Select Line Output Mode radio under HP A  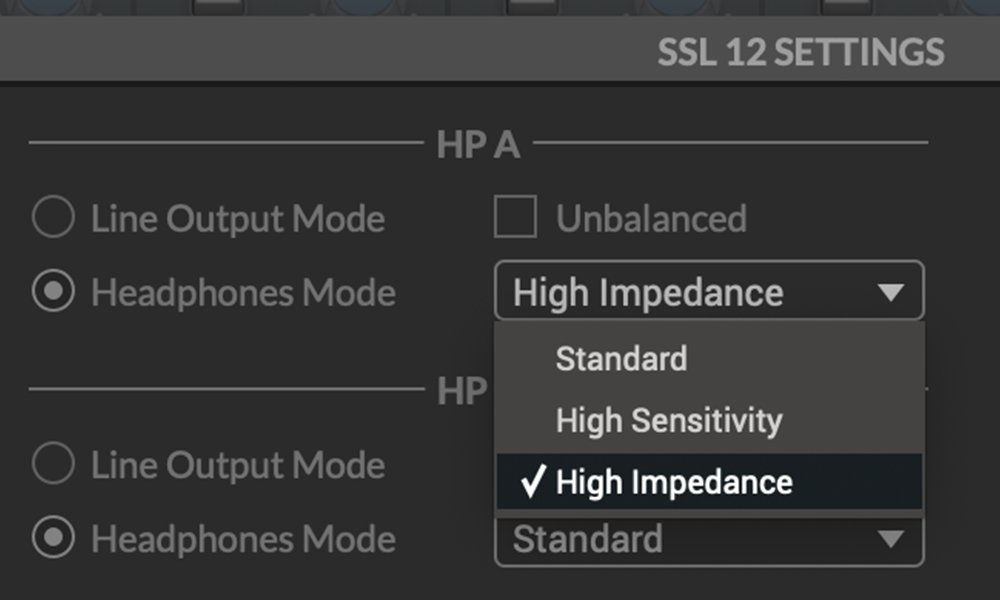coord(52,218)
